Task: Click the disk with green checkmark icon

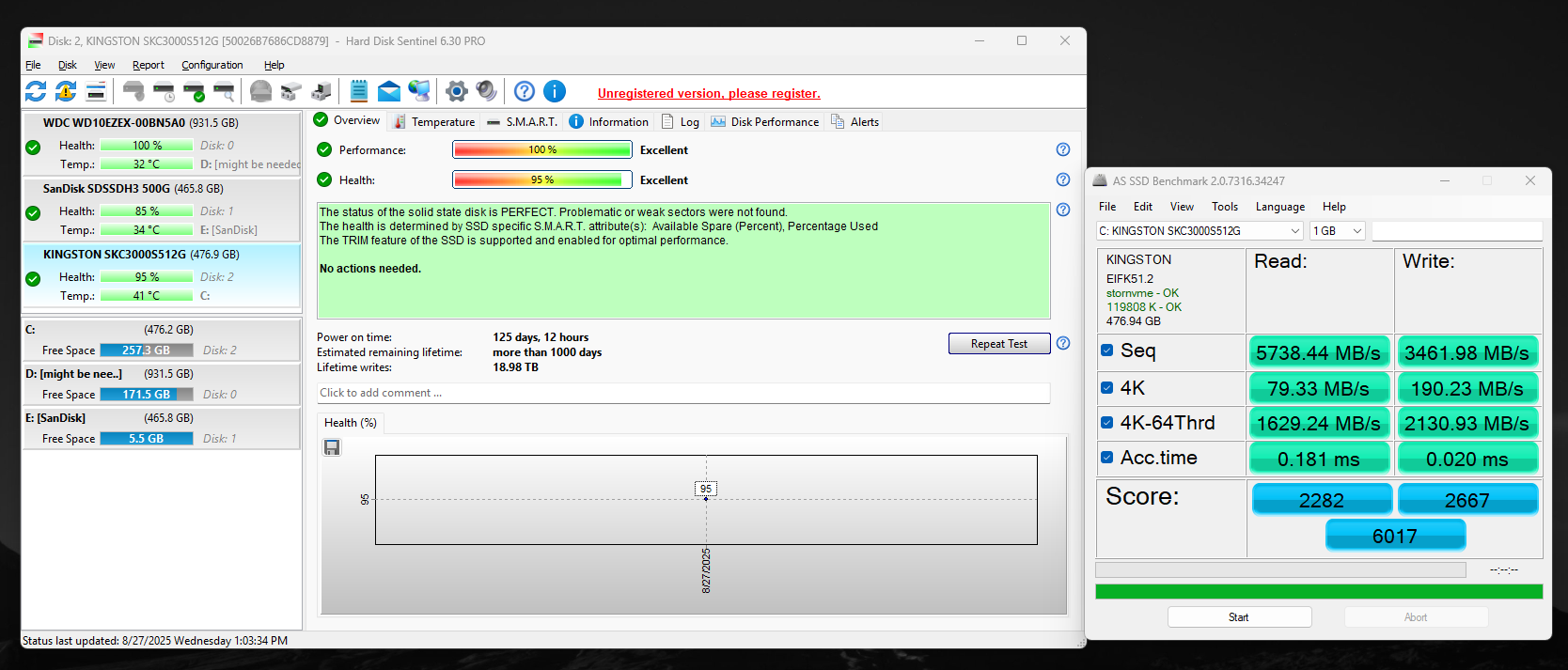Action: coord(194,91)
